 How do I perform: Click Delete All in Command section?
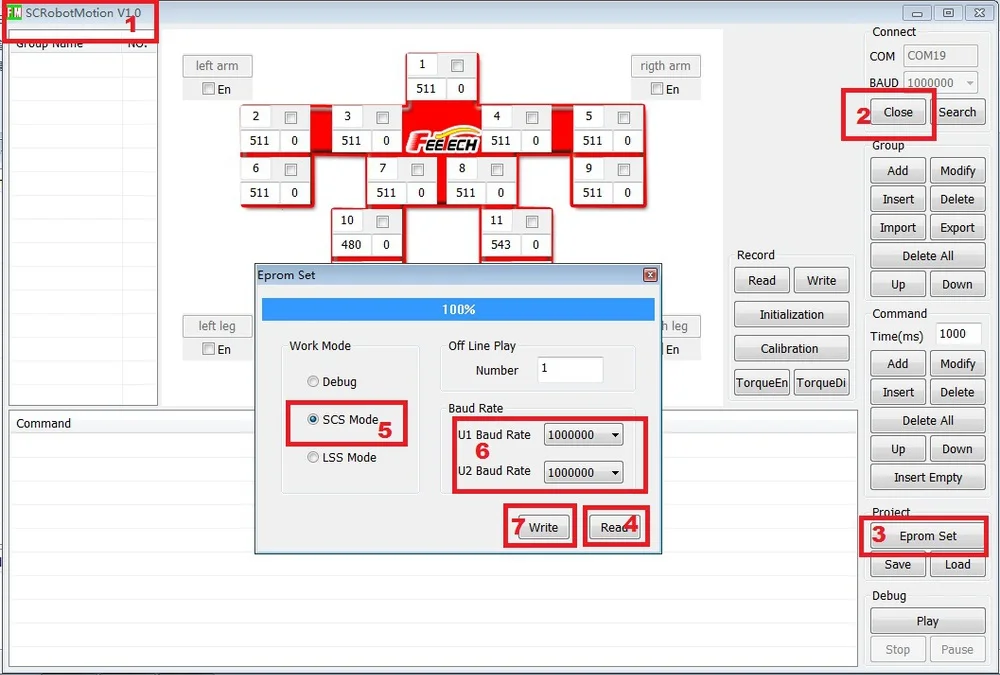pyautogui.click(x=928, y=420)
